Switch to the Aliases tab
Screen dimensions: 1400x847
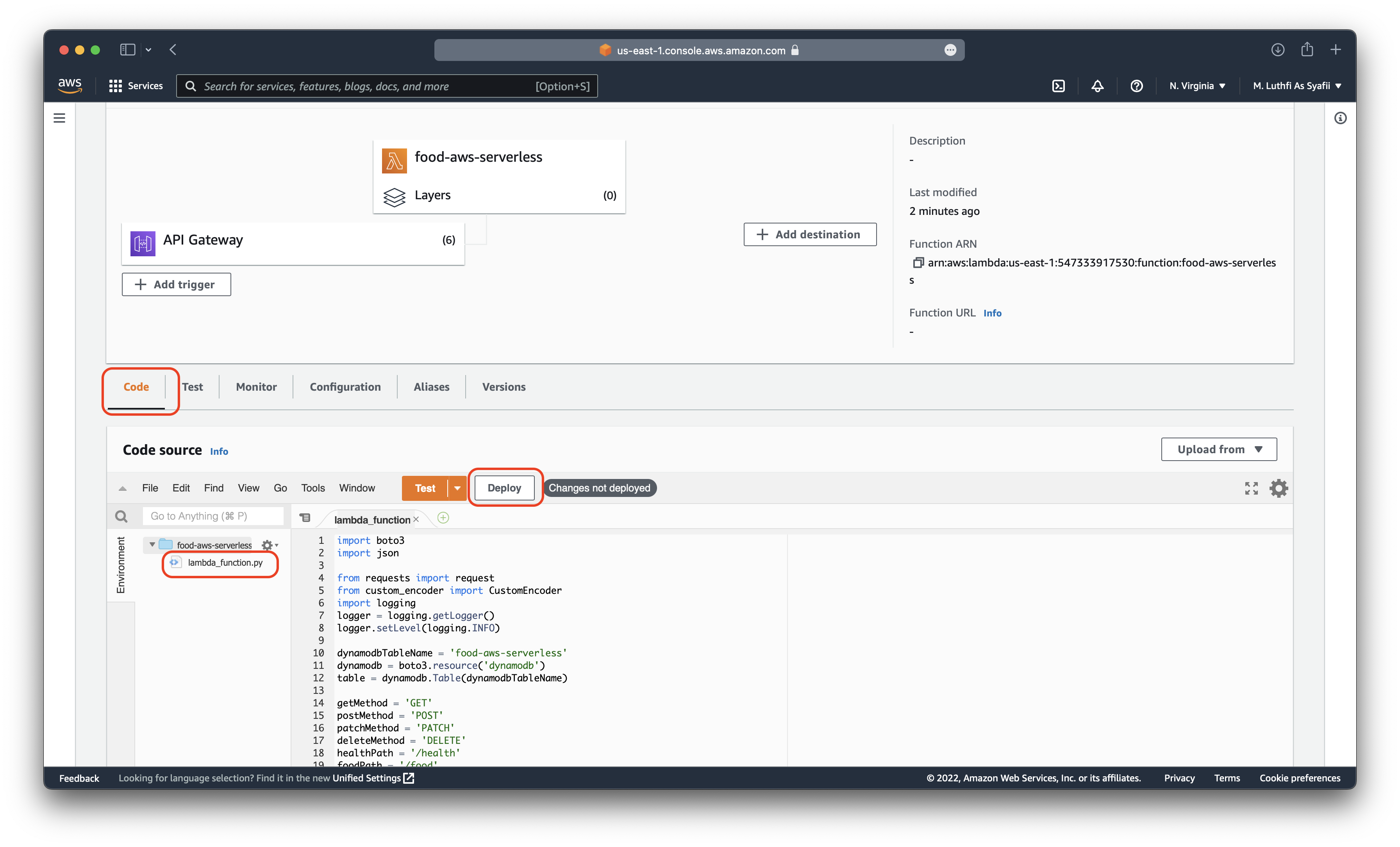(431, 386)
